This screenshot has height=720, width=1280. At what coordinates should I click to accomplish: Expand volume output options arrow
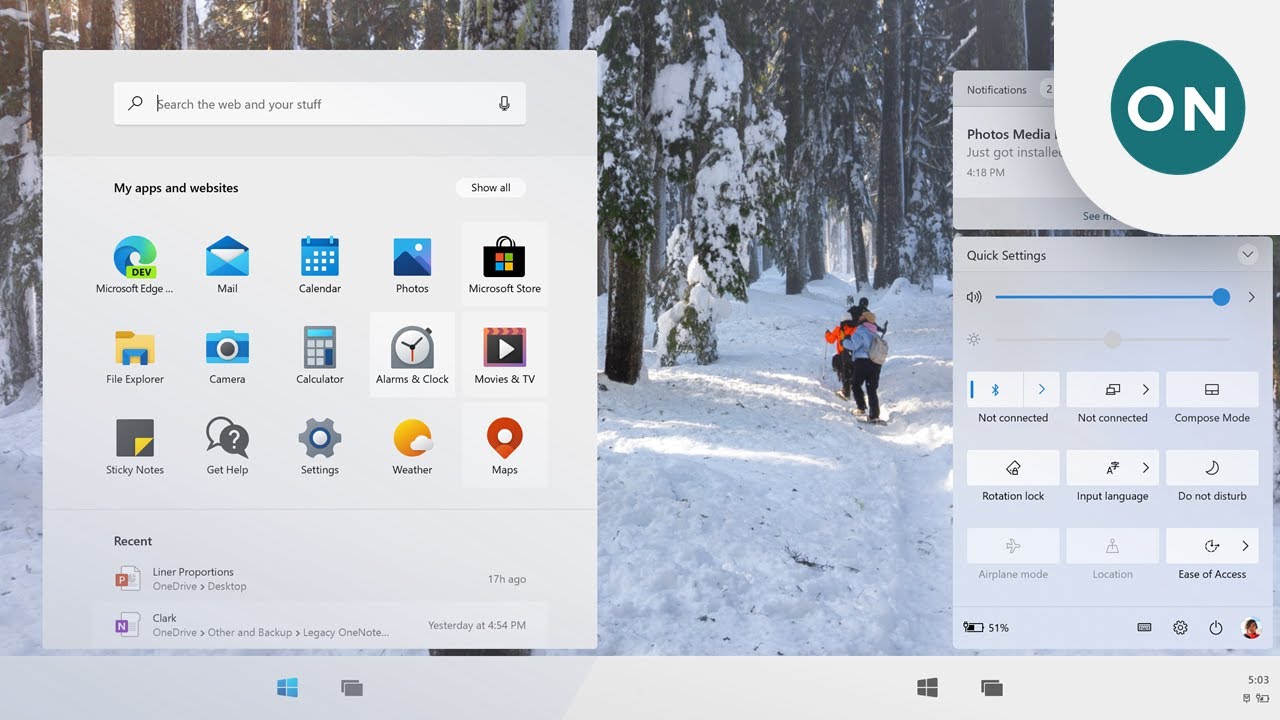coord(1251,297)
